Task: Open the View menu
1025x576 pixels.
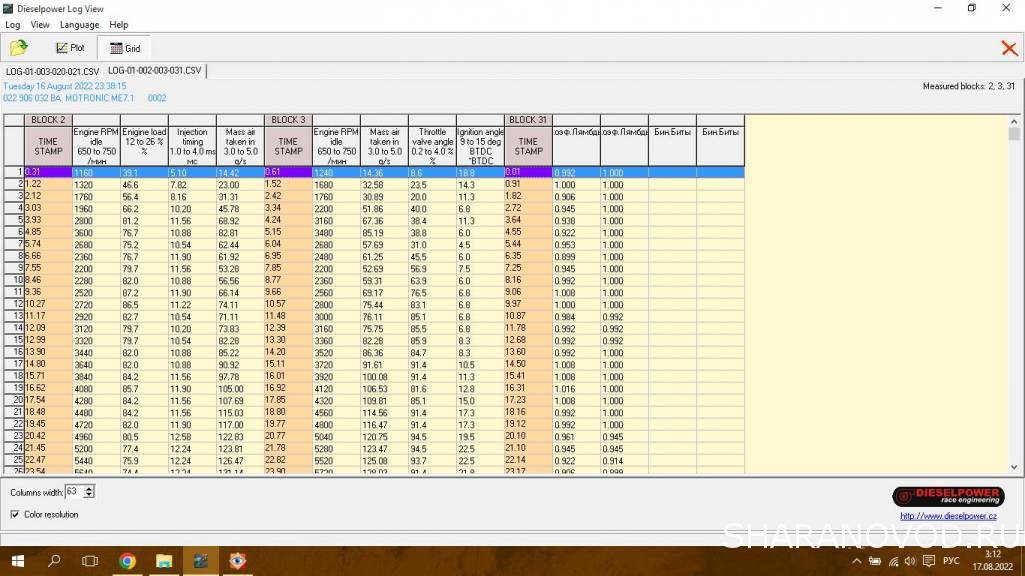Action: [40, 24]
